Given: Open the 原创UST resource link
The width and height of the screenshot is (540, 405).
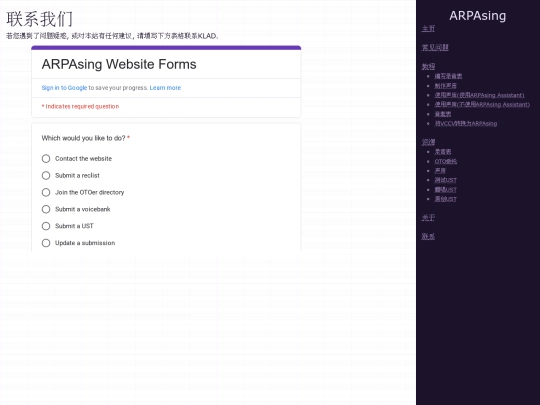Looking at the screenshot, I should coord(445,199).
